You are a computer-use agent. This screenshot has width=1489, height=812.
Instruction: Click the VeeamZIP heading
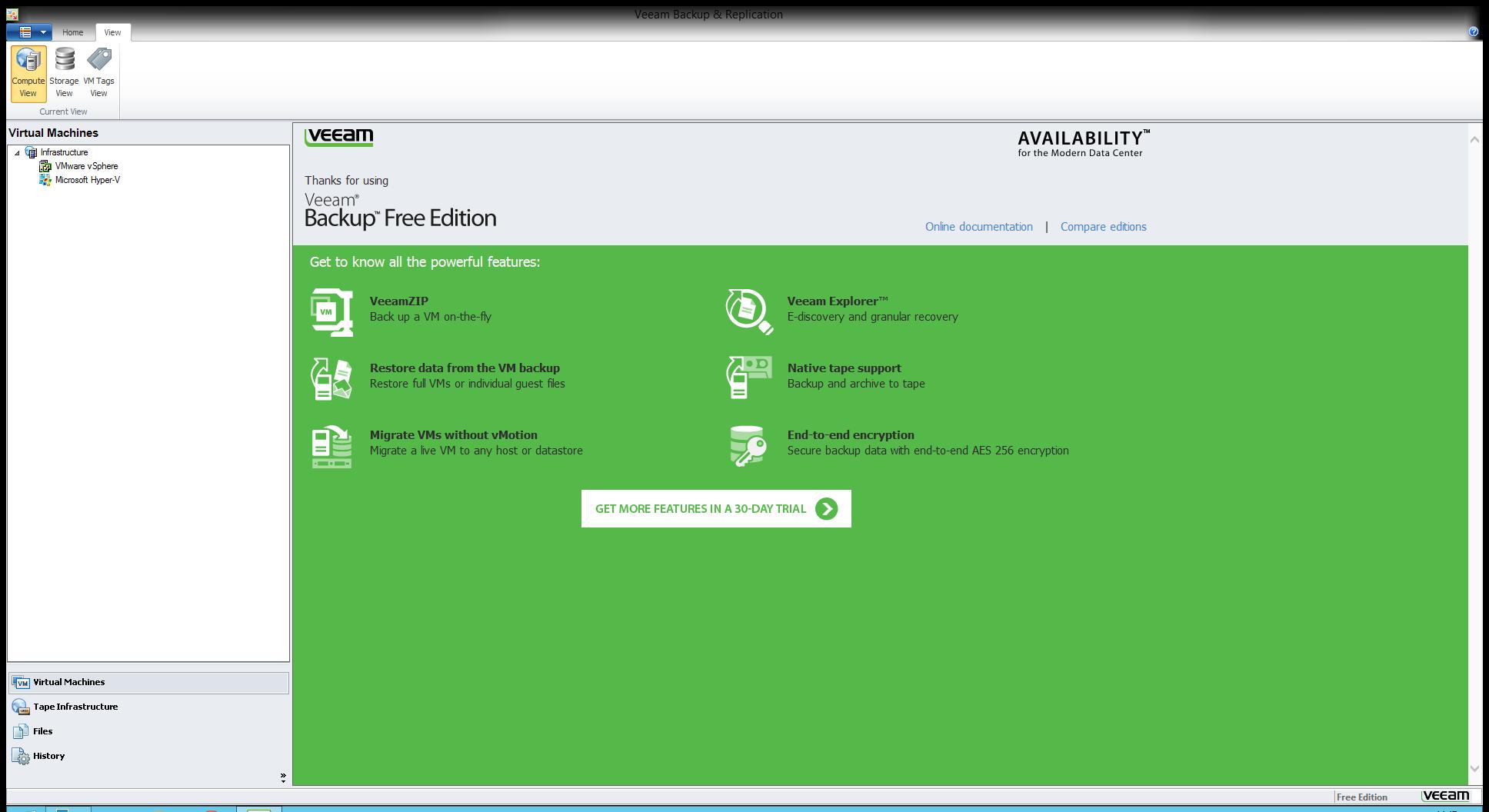click(x=398, y=301)
